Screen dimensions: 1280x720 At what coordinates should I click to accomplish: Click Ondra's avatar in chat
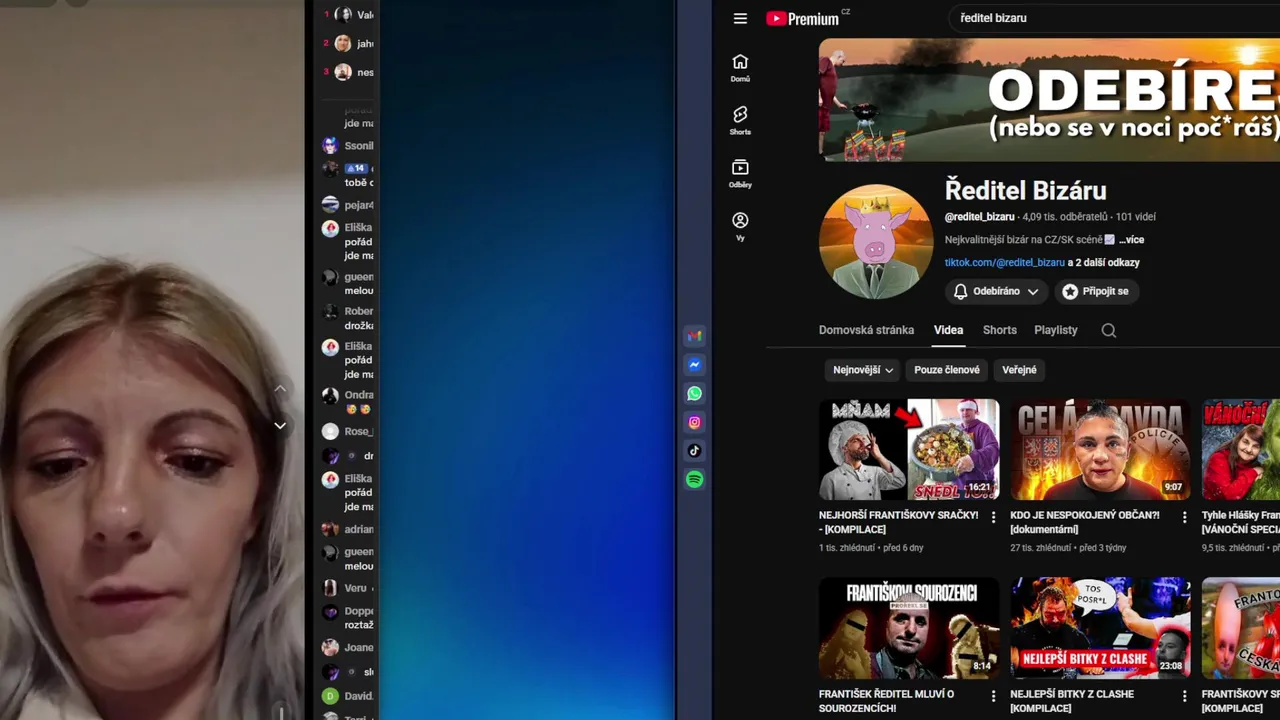(x=330, y=395)
